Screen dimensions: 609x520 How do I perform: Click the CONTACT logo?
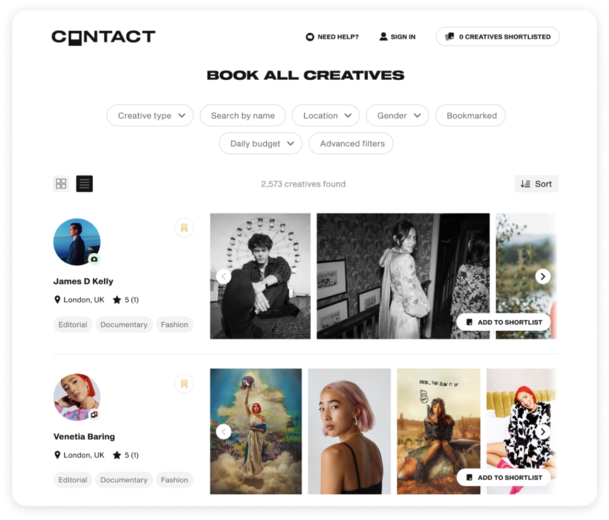pos(103,37)
